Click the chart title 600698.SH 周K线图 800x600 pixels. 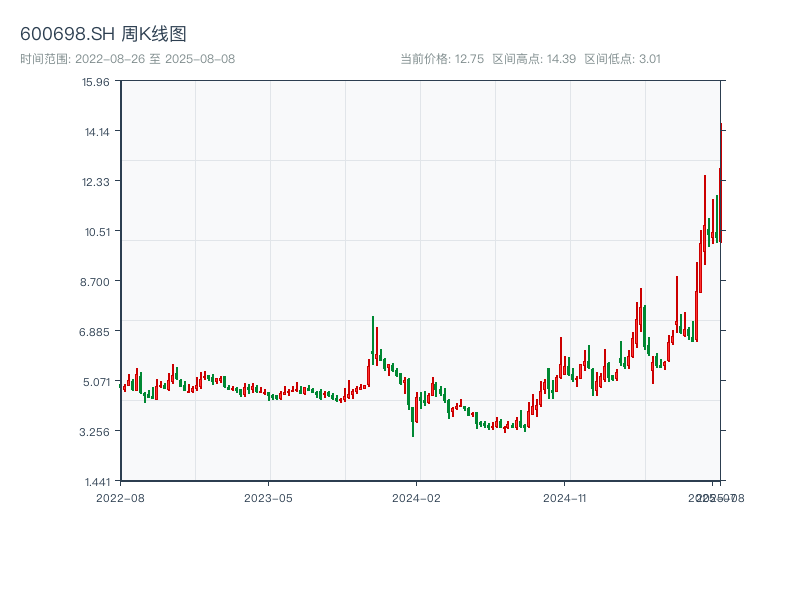(x=103, y=34)
